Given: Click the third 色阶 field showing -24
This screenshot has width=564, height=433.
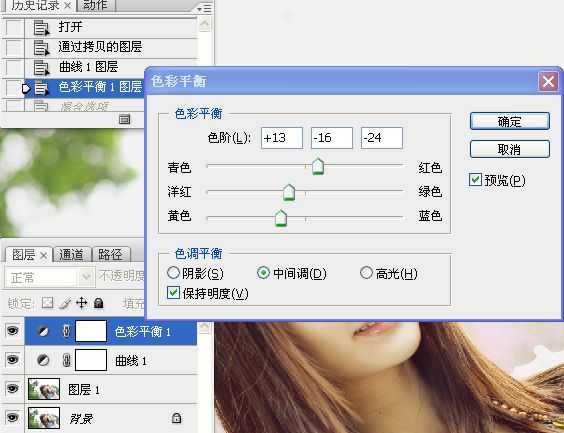Looking at the screenshot, I should (x=382, y=138).
